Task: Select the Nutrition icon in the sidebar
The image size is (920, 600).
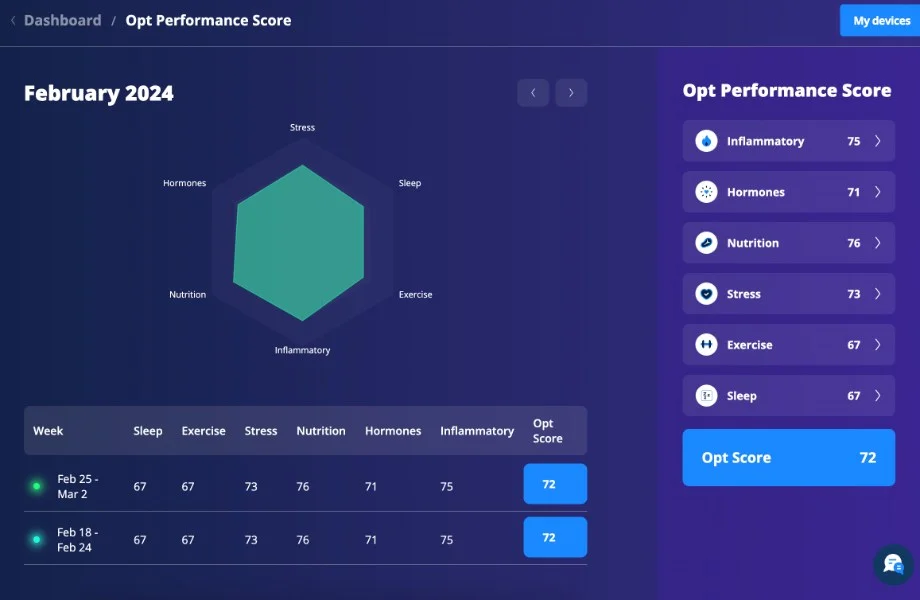Action: [x=705, y=242]
